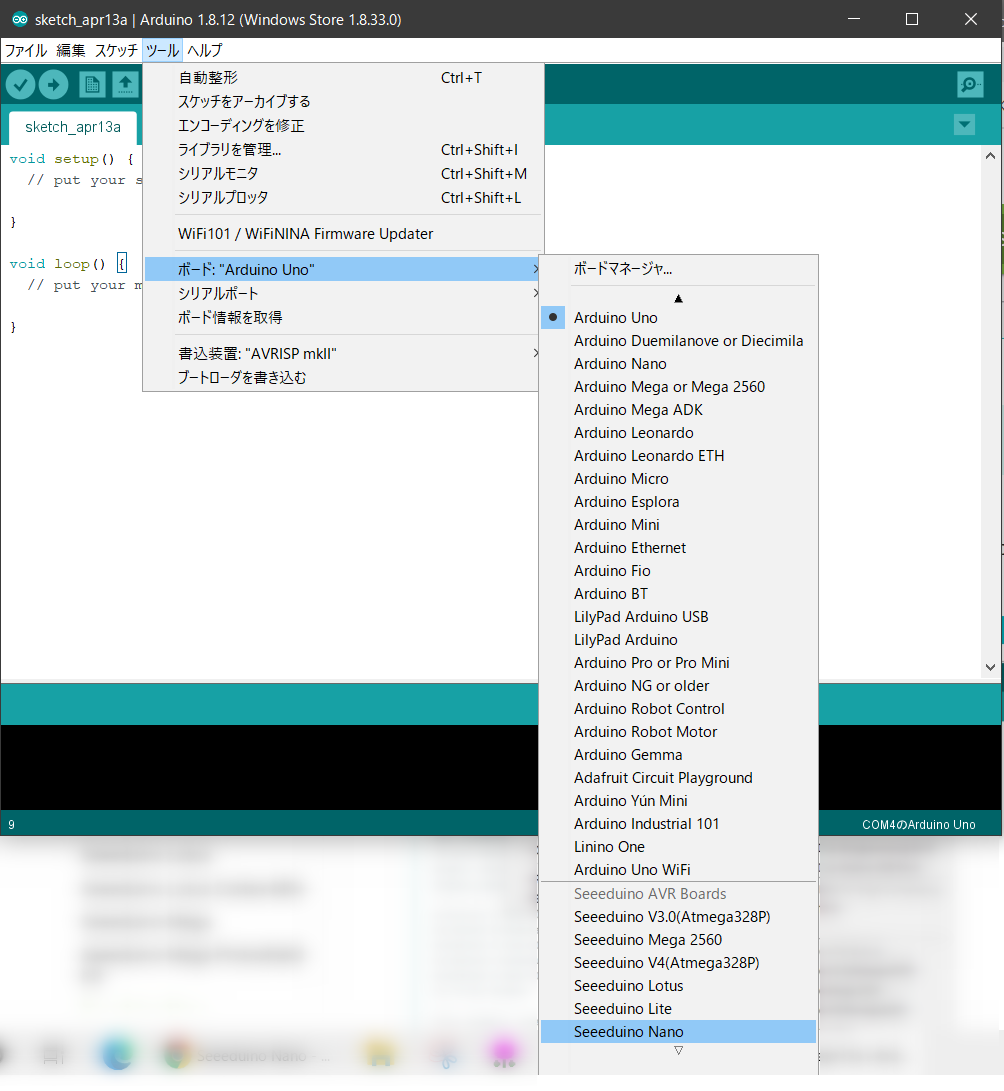Select Arduino NG or older
1004x1091 pixels.
click(x=678, y=685)
